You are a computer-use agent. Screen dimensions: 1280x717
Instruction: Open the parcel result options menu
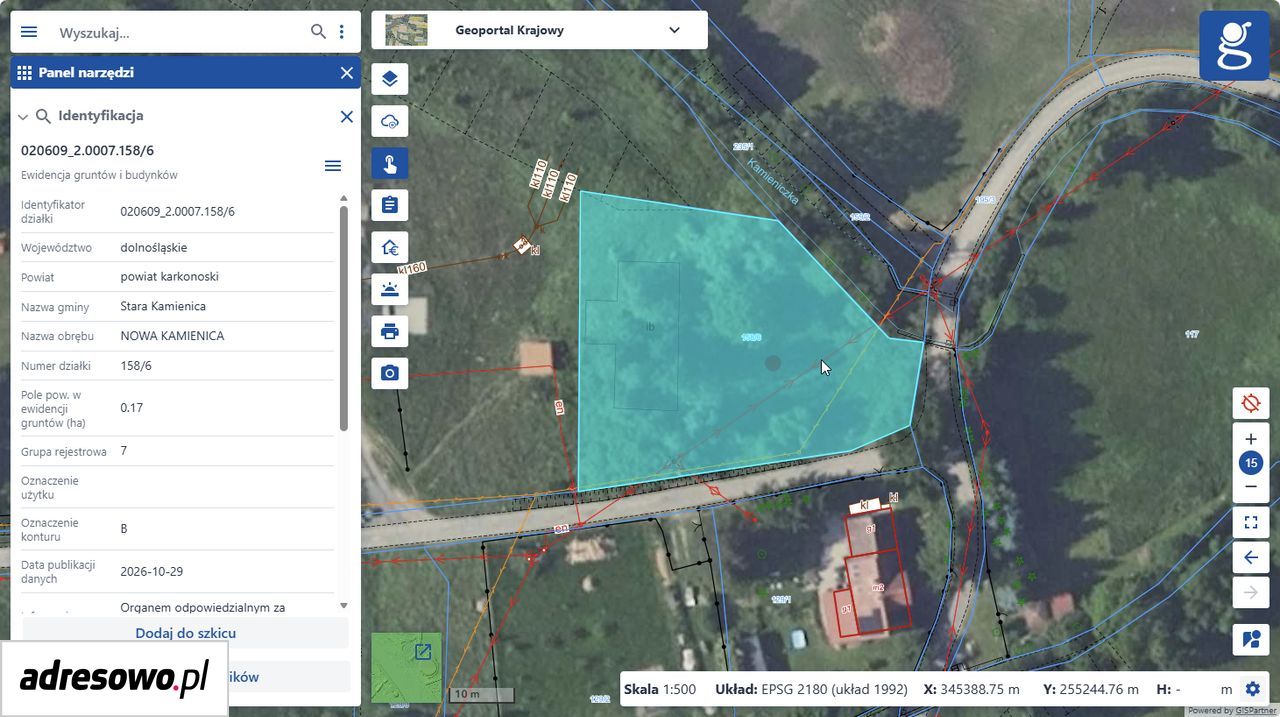click(x=333, y=166)
